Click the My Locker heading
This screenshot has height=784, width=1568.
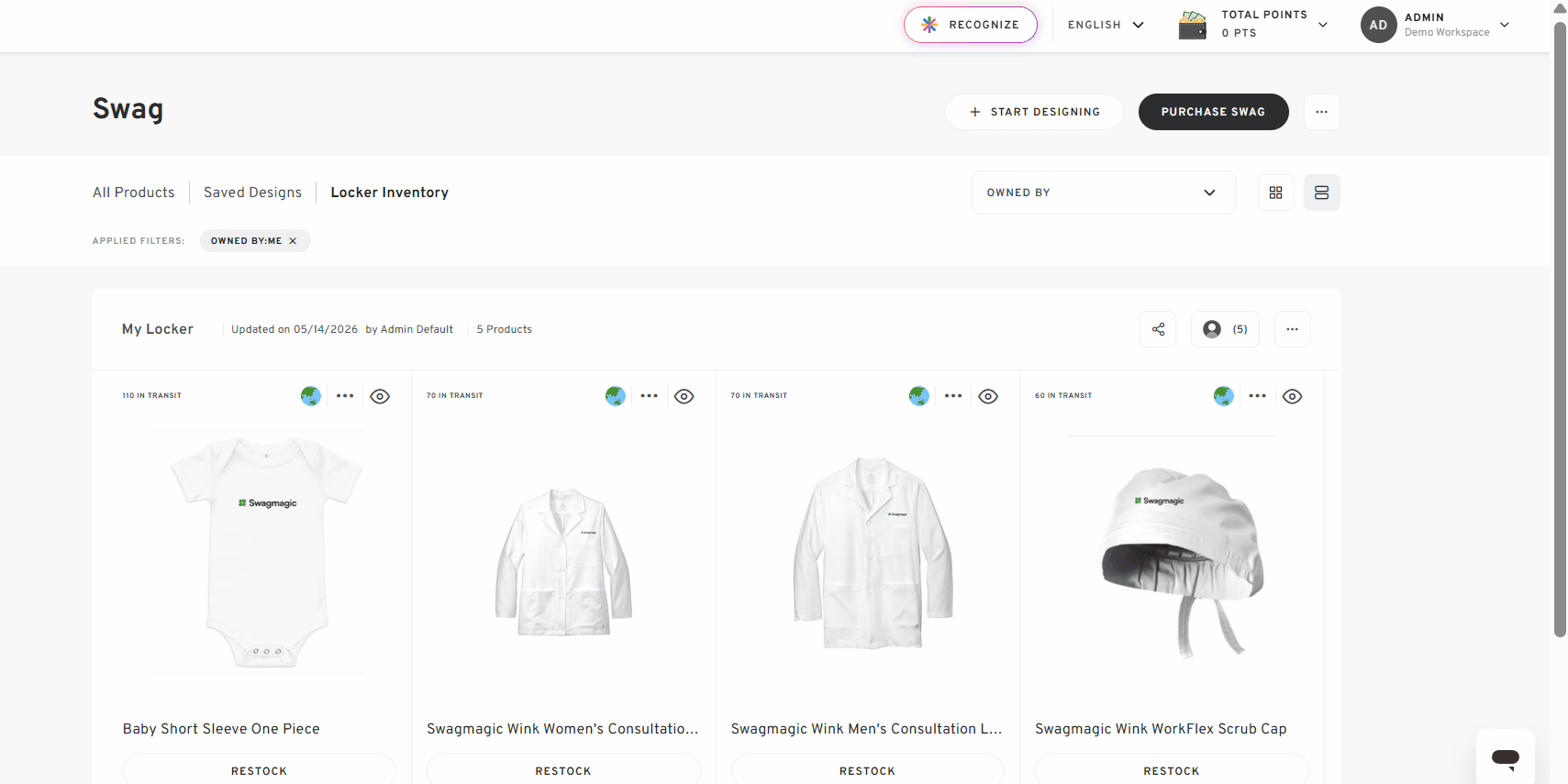tap(158, 329)
